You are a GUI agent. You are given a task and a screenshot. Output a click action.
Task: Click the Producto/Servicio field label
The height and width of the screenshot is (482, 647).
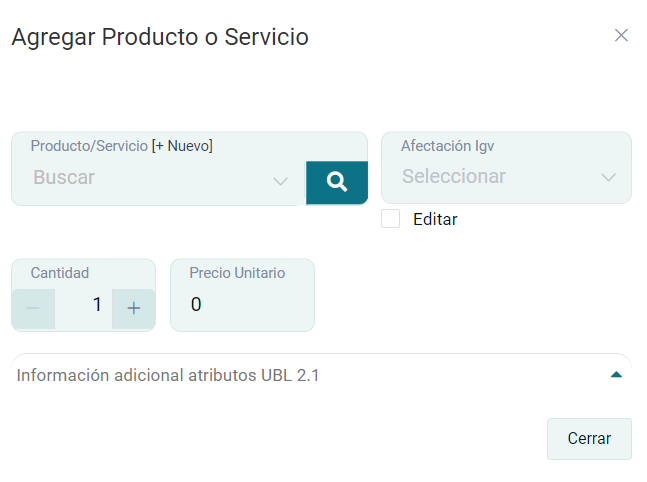[89, 146]
